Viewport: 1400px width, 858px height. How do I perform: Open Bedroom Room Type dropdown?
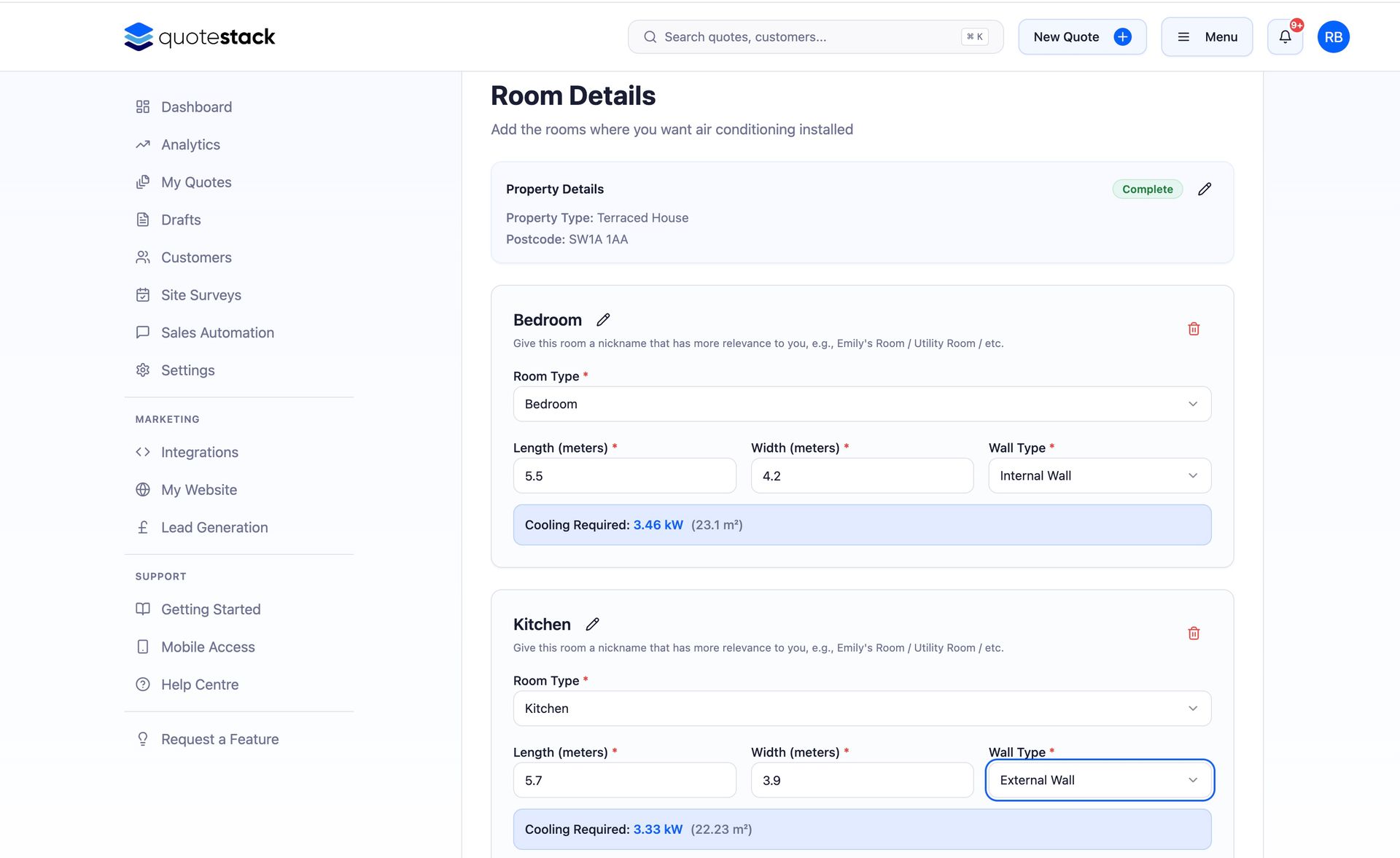point(862,404)
